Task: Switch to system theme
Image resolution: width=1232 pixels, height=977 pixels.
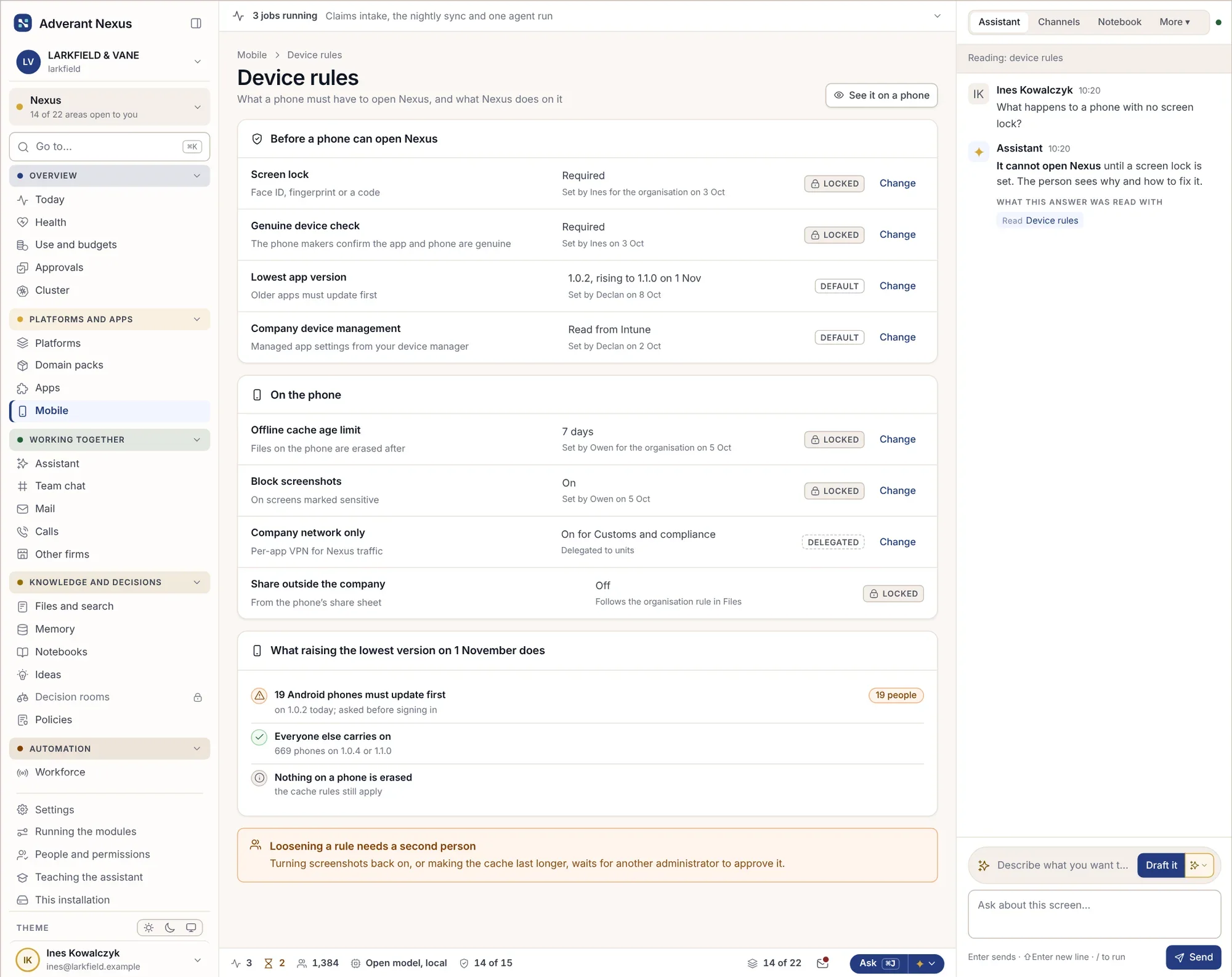Action: click(x=191, y=928)
